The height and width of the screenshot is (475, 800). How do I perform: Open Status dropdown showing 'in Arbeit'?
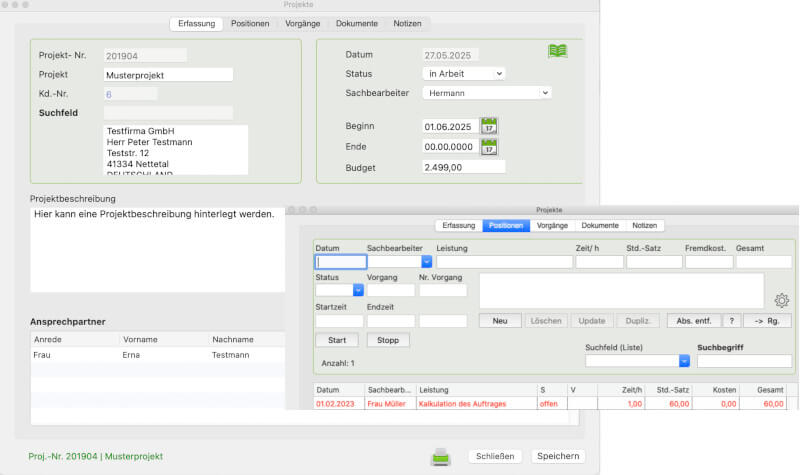tap(464, 73)
